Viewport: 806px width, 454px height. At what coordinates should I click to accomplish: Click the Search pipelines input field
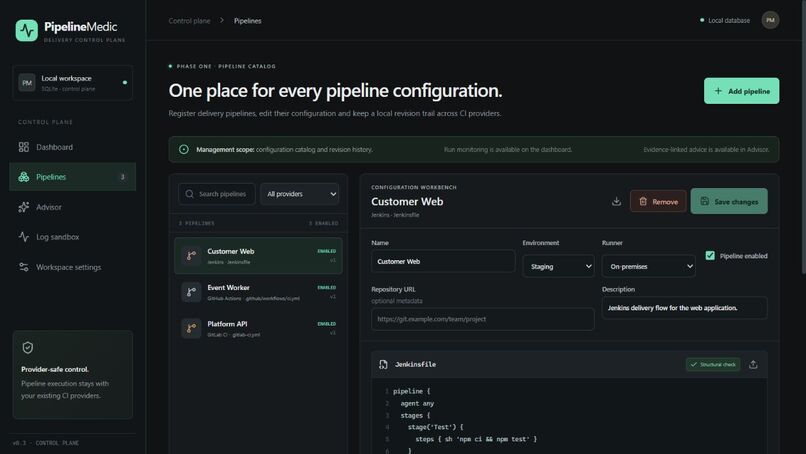(x=217, y=194)
